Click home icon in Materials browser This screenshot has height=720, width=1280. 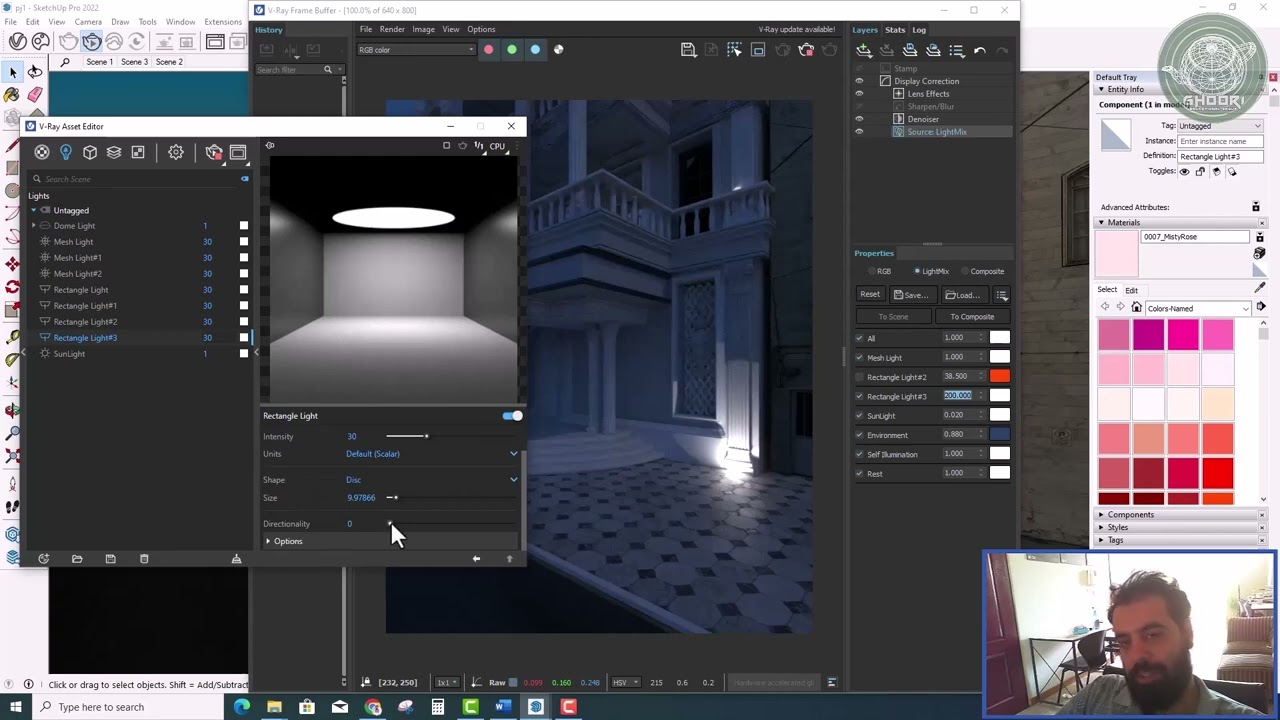coord(1137,308)
